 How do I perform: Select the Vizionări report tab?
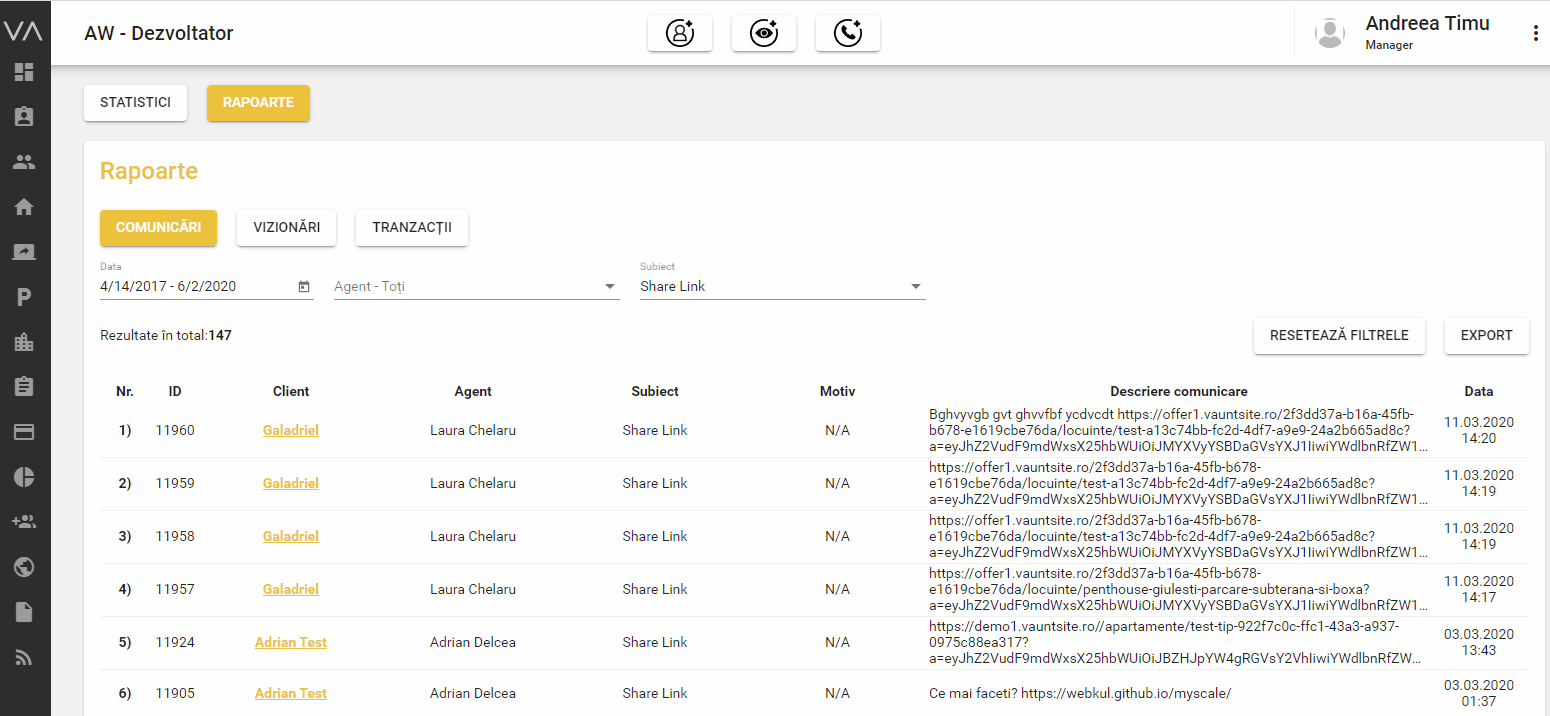[286, 228]
